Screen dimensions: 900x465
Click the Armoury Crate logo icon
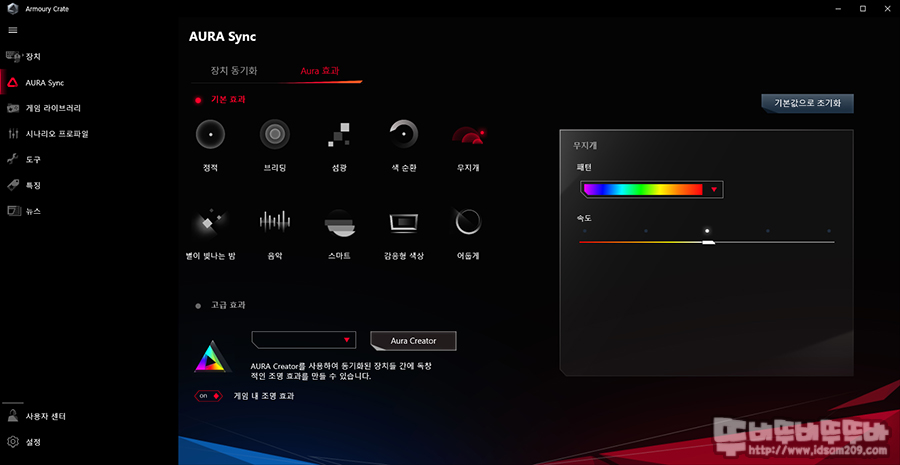click(13, 9)
